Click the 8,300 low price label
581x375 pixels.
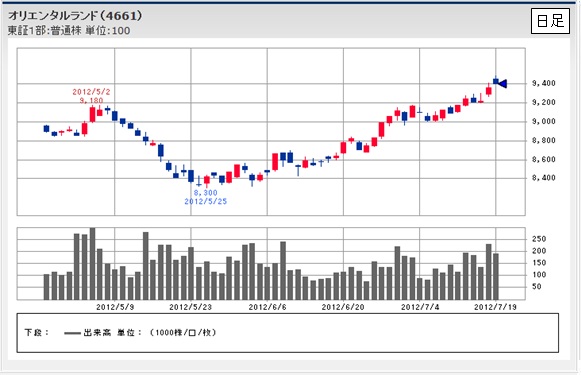coord(206,193)
